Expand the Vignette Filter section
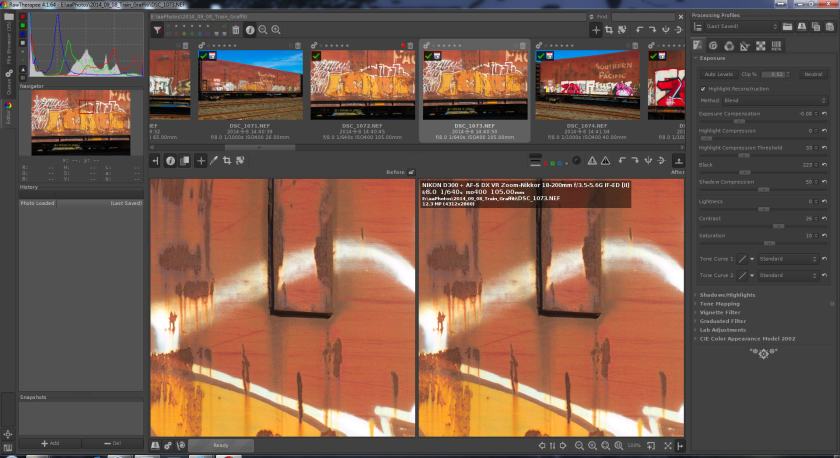840x458 pixels. 719,312
